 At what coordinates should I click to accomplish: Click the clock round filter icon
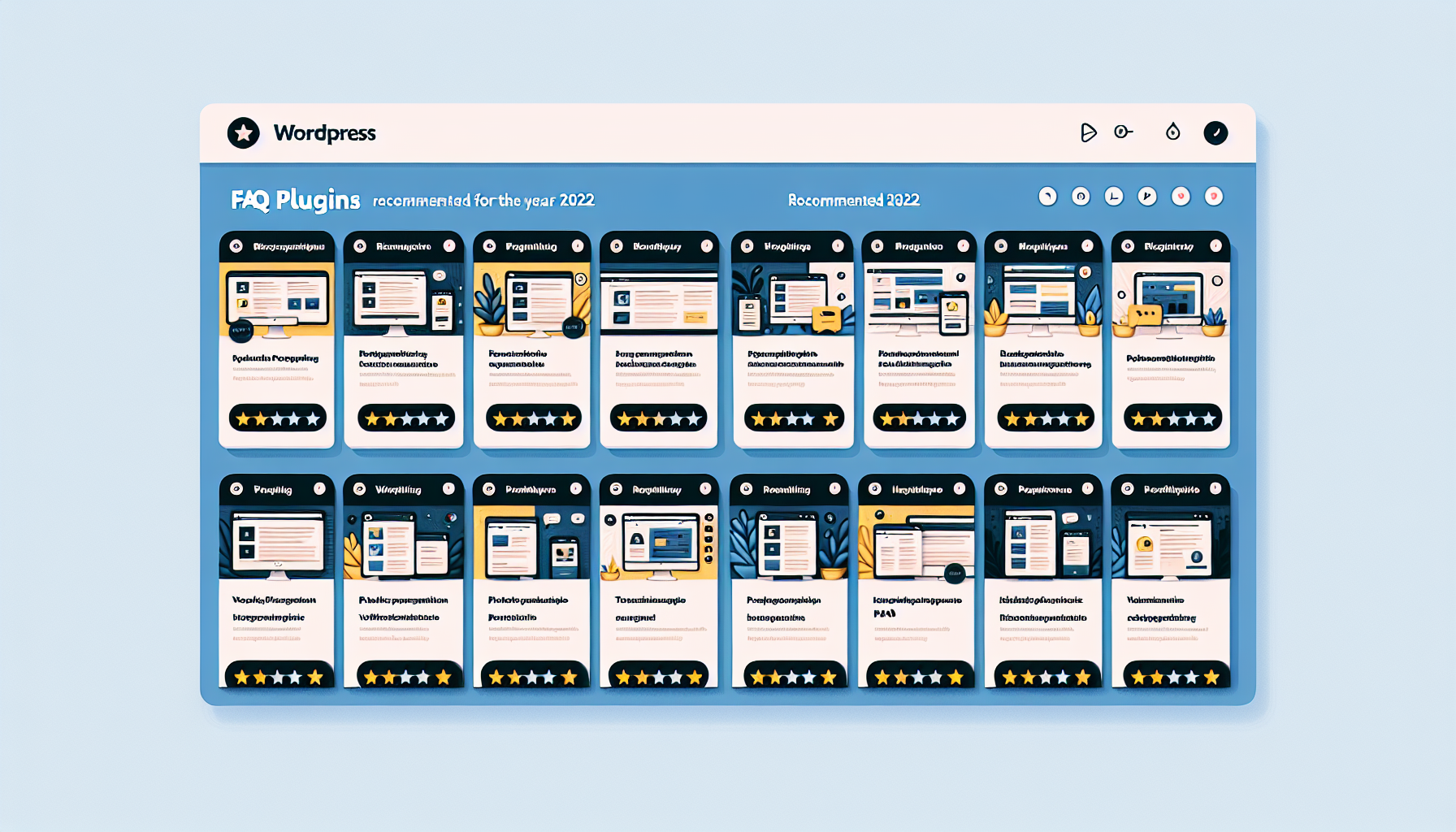1114,196
